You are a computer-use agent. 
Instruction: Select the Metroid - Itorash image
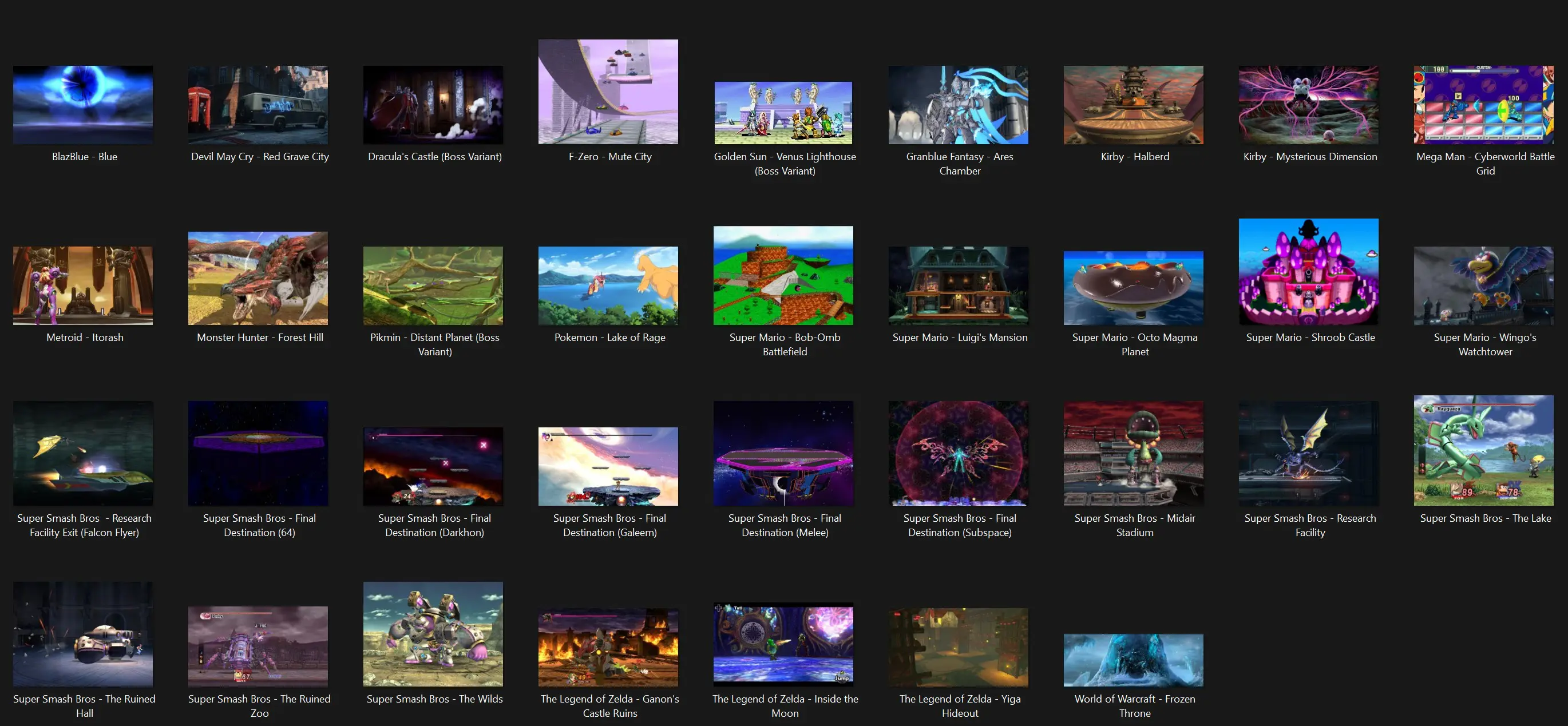point(83,285)
